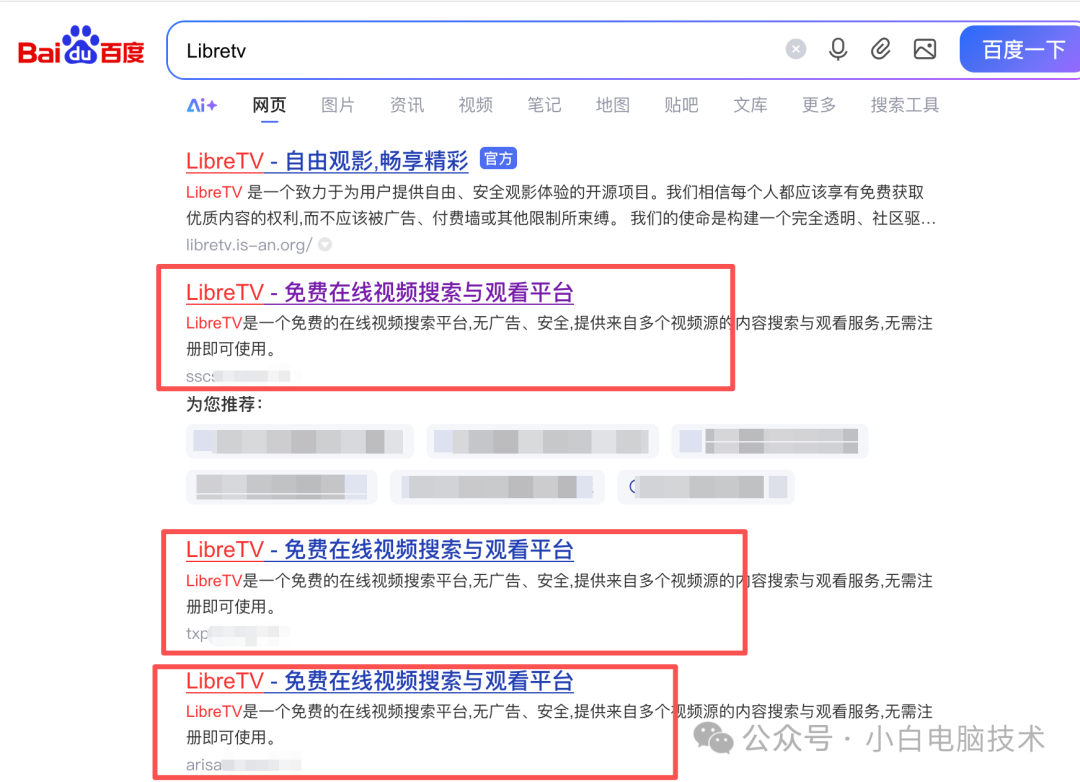Click the Baidu logo
This screenshot has height=782, width=1080.
point(81,47)
